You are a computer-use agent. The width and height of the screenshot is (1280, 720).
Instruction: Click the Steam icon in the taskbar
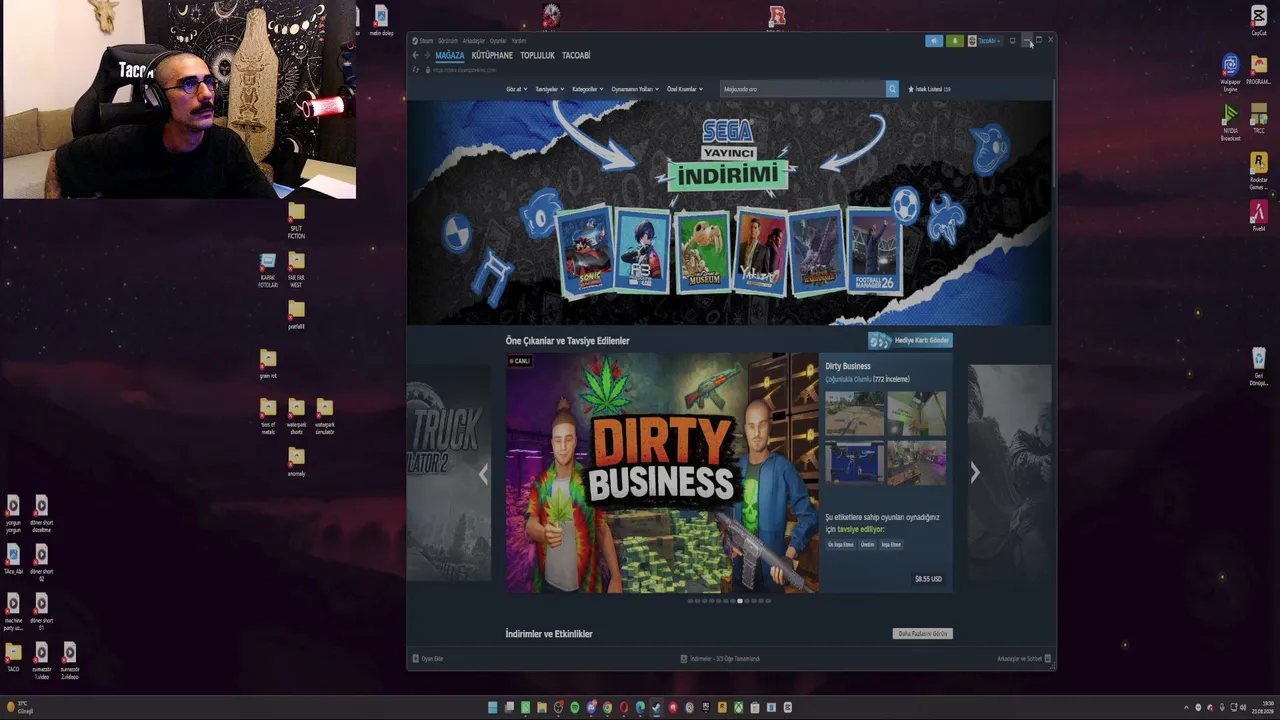pos(656,708)
